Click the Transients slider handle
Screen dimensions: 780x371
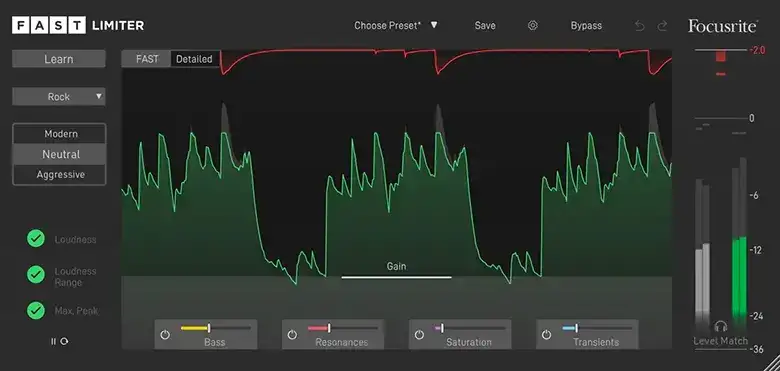pos(577,328)
